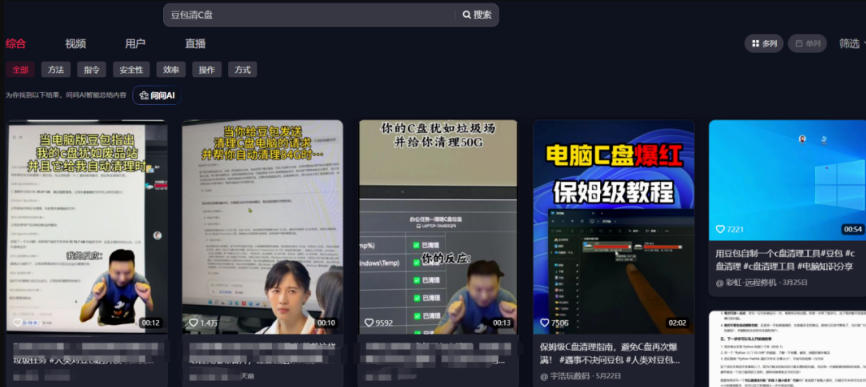This screenshot has height=387, width=866.
Task: Select the 指令 filter chip
Action: [x=92, y=70]
